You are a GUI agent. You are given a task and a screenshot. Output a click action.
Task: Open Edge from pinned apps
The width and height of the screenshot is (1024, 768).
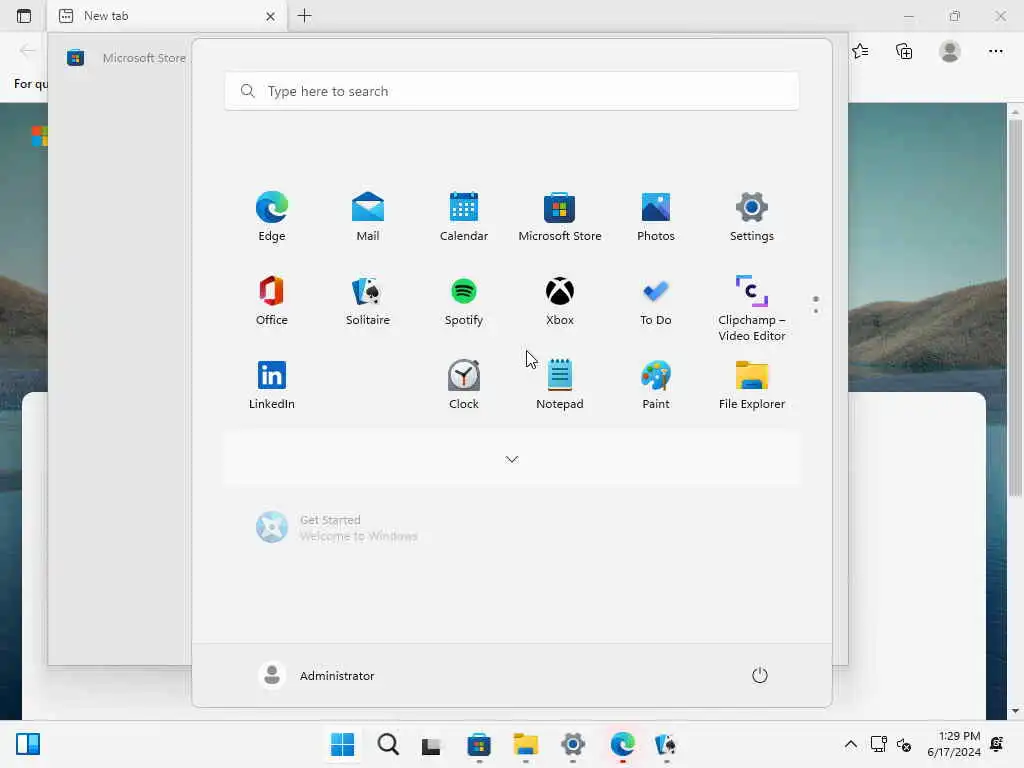tap(272, 216)
